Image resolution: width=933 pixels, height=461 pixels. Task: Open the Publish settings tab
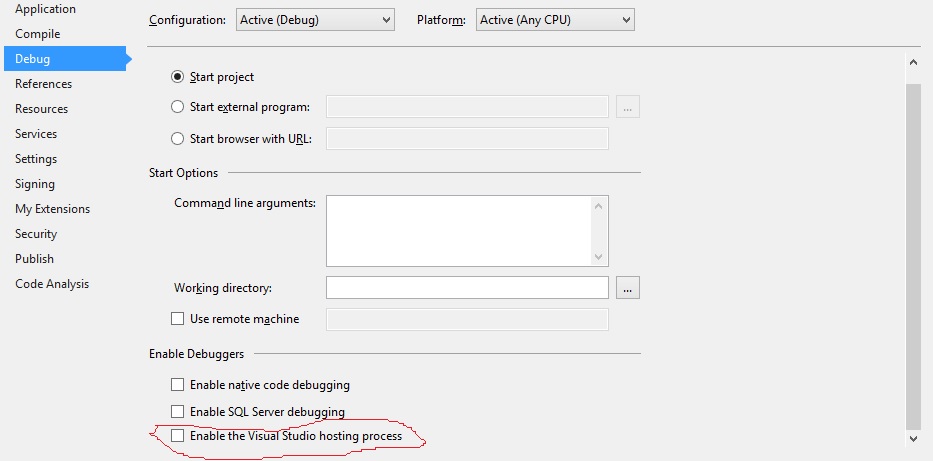tap(35, 259)
